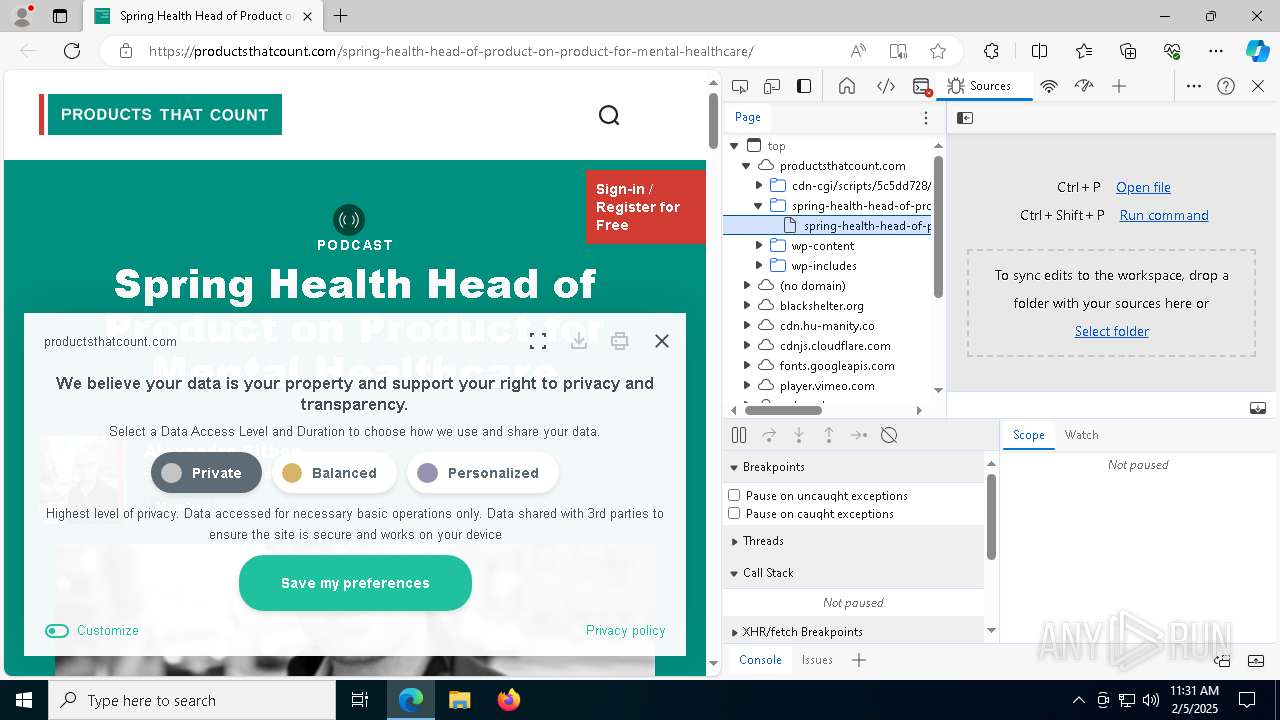Toggle the Customize switch
Image resolution: width=1280 pixels, height=720 pixels.
tap(57, 630)
